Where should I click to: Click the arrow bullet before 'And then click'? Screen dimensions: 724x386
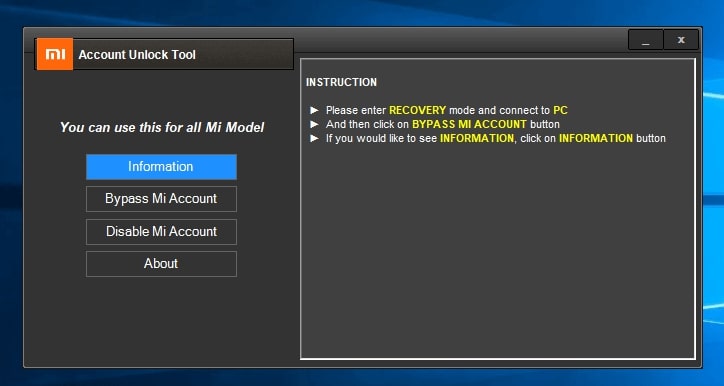pyautogui.click(x=314, y=124)
